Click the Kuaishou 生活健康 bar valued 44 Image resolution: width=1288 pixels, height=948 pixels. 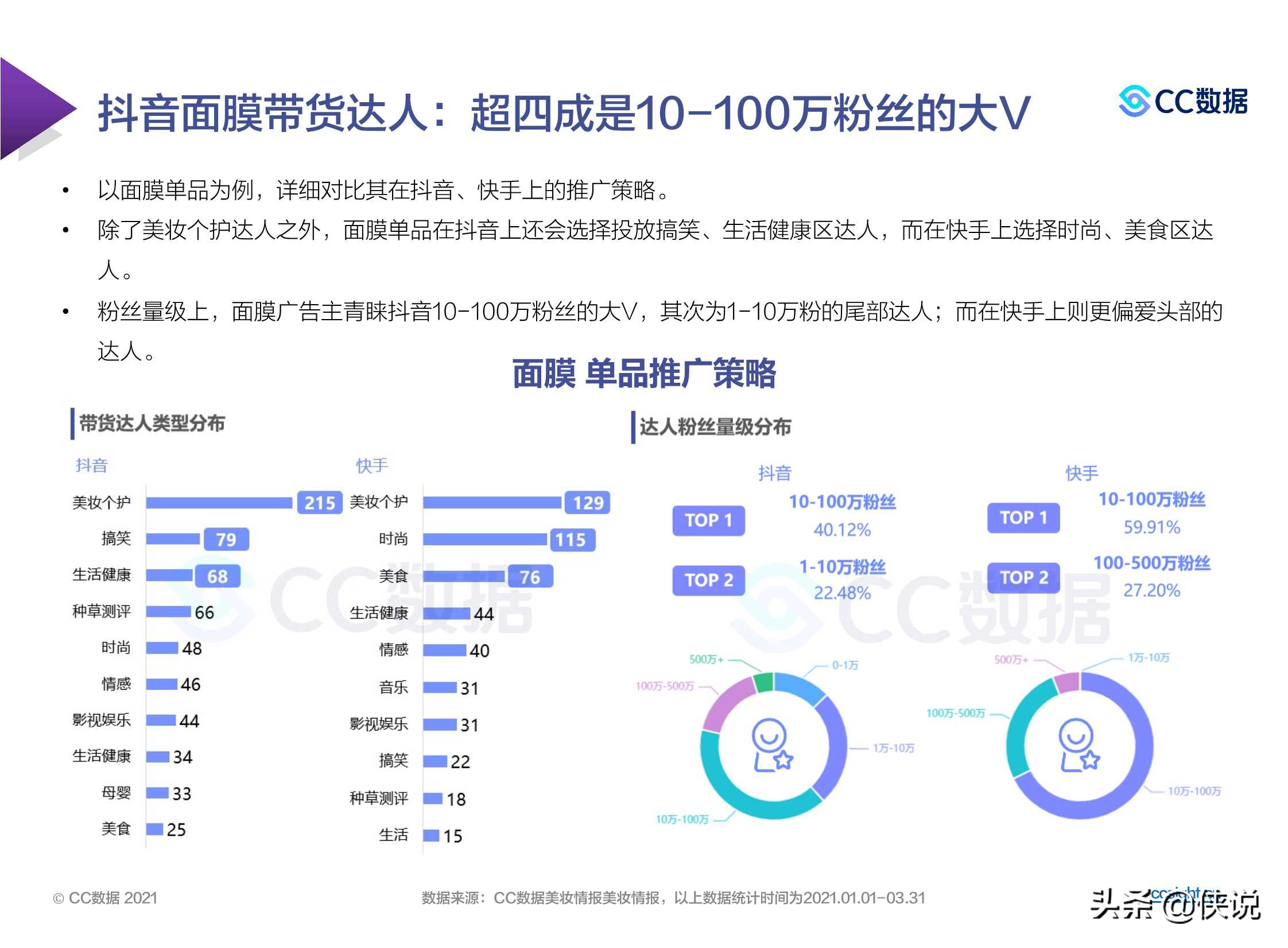(x=447, y=613)
